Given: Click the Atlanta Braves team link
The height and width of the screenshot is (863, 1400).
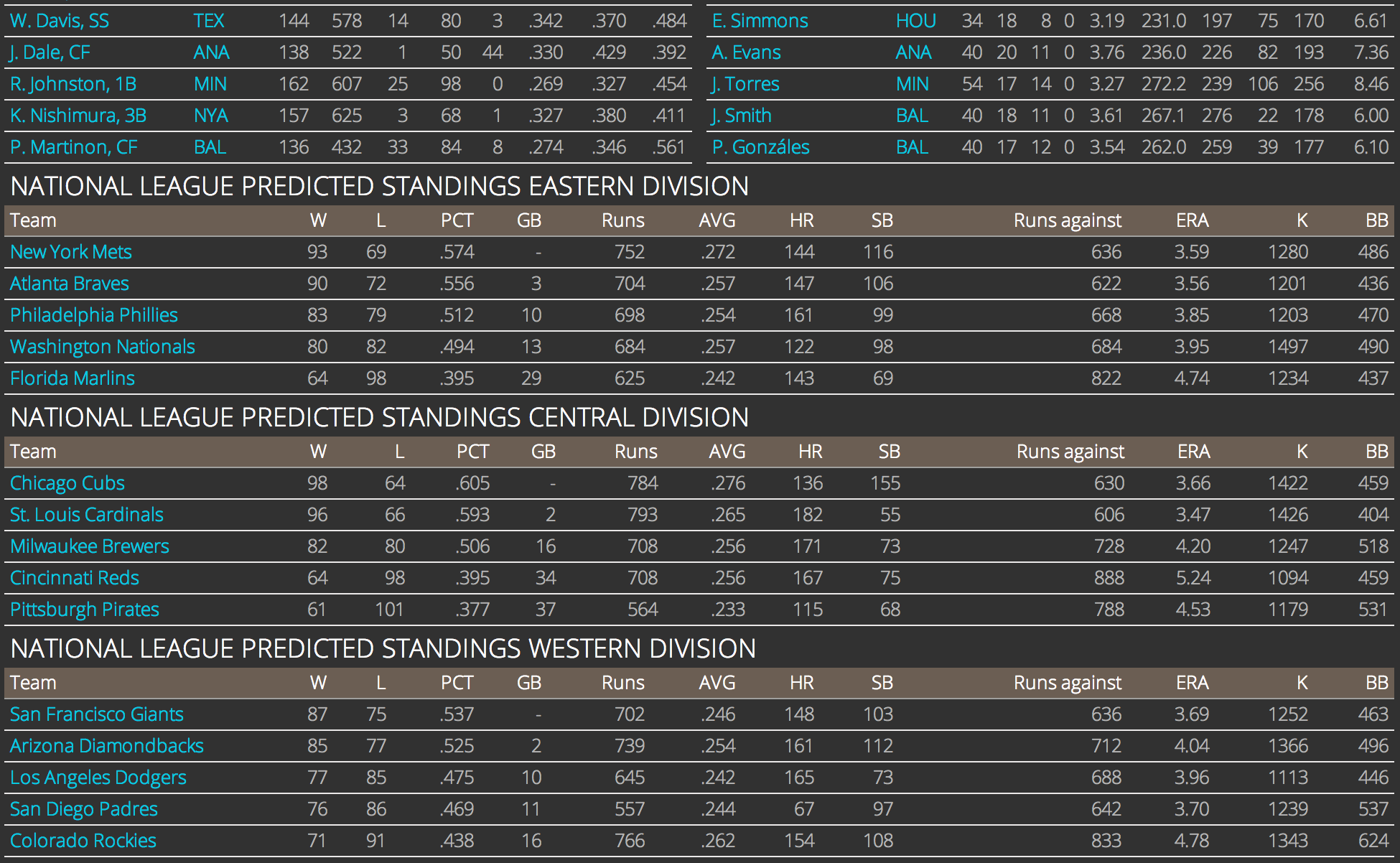Looking at the screenshot, I should (70, 284).
